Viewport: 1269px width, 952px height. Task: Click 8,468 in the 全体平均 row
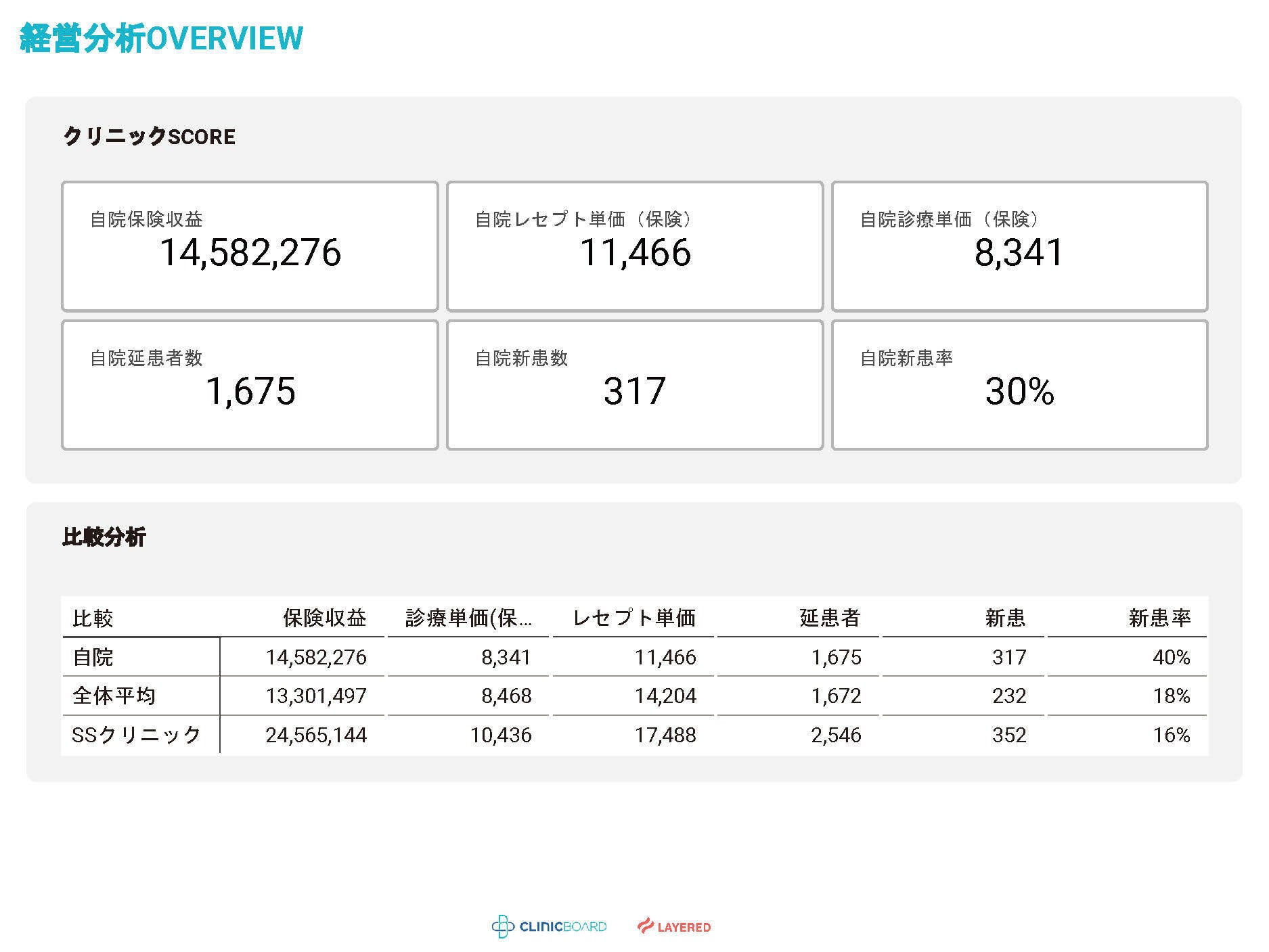coord(506,696)
